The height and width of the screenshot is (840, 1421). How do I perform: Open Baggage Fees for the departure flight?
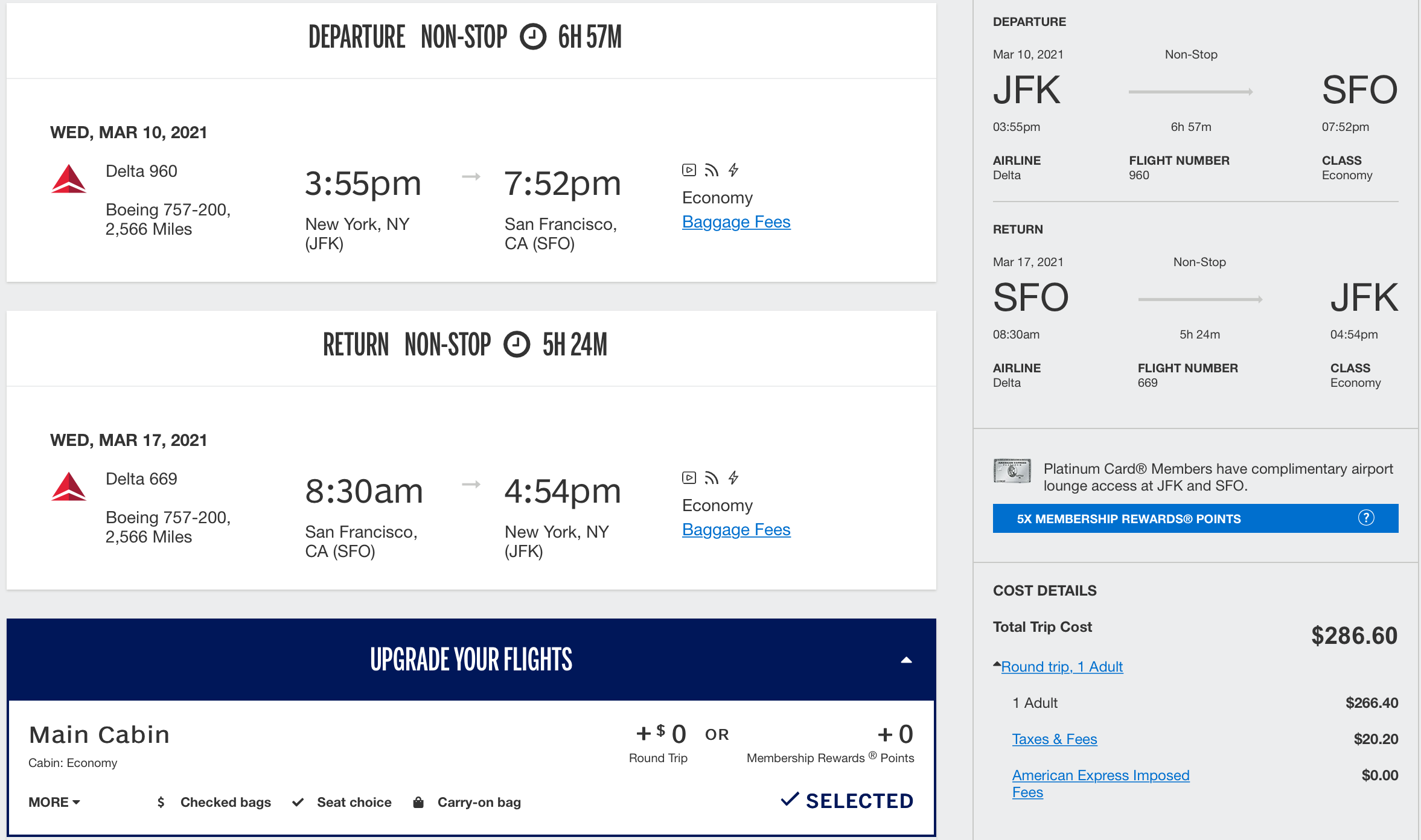click(736, 221)
